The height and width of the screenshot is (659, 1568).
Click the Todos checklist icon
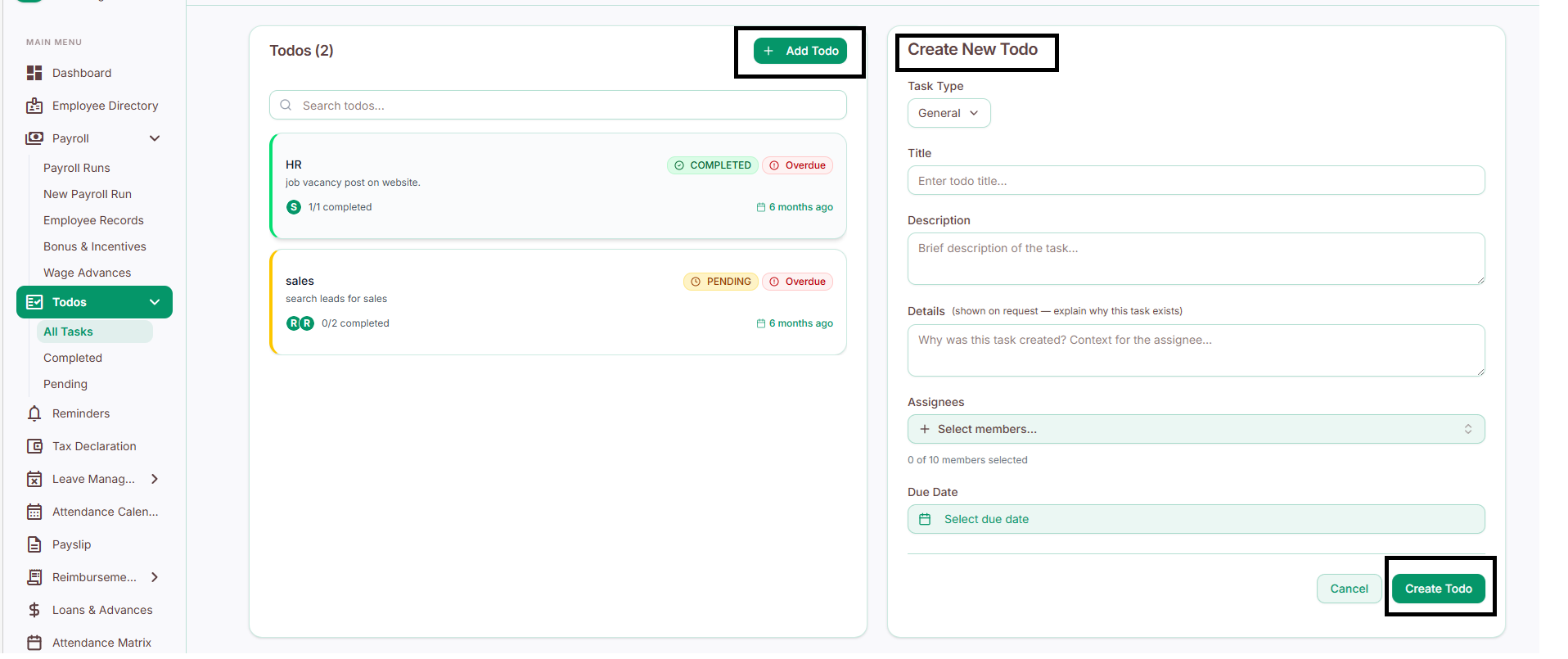[x=34, y=302]
